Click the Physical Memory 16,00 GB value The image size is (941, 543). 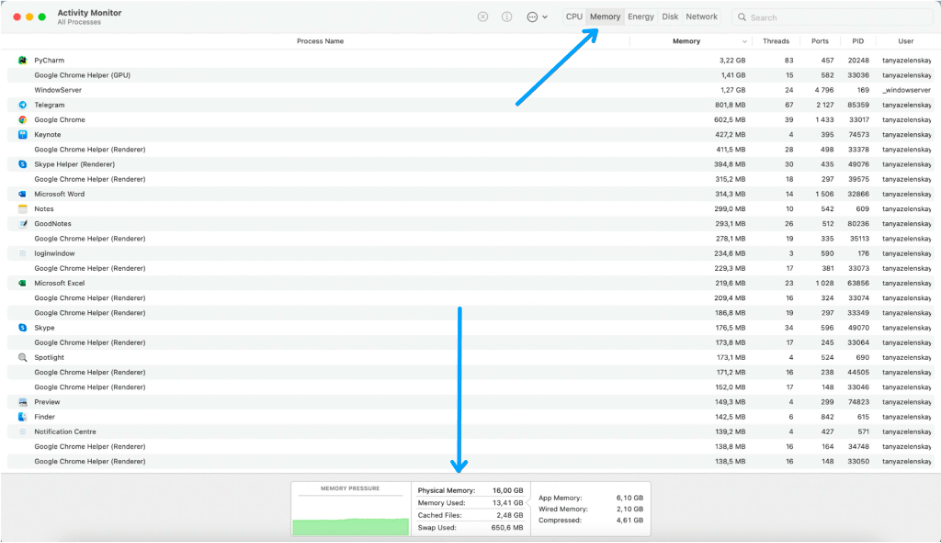pyautogui.click(x=508, y=490)
